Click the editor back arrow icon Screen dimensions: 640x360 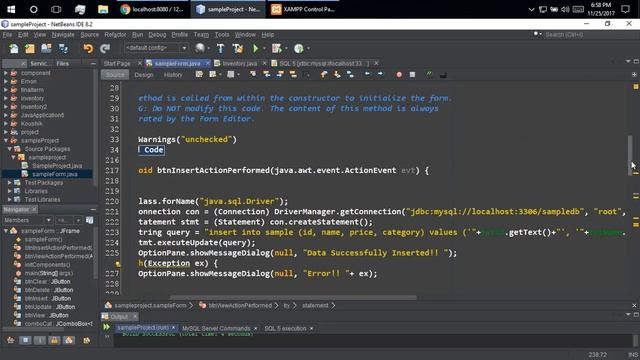pos(367,74)
